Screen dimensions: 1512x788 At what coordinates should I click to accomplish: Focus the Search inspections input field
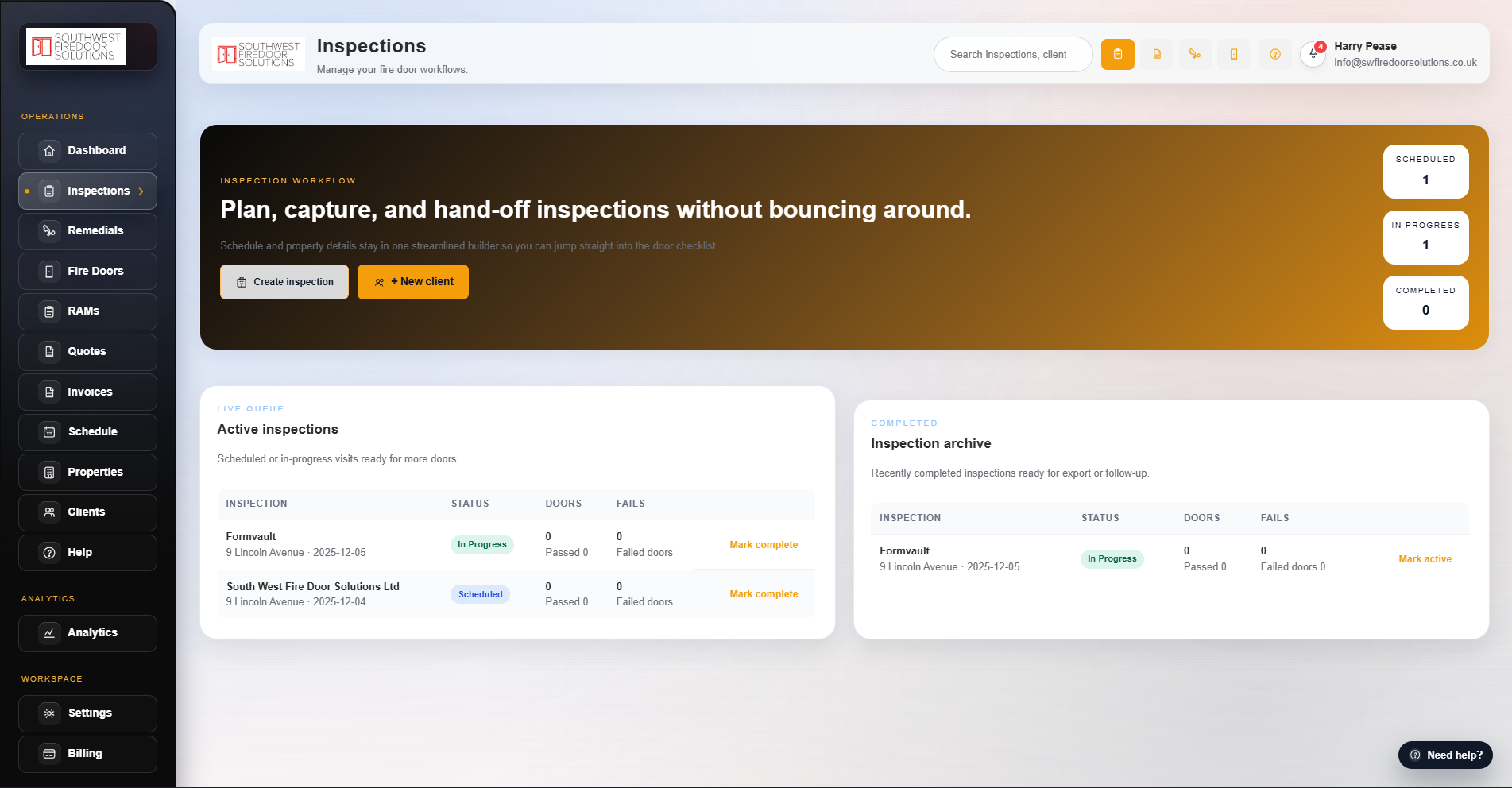pyautogui.click(x=1012, y=55)
